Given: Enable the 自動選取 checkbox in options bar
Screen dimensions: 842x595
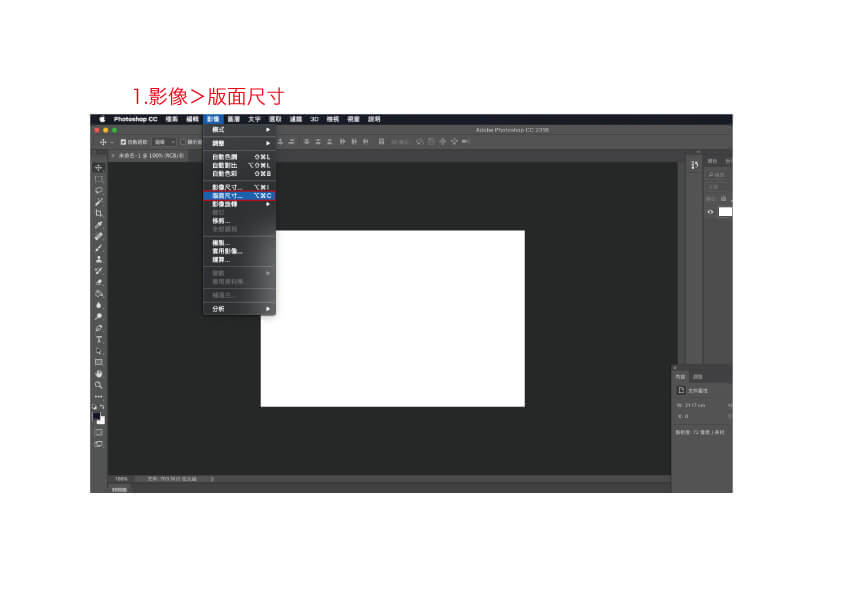Looking at the screenshot, I should pos(122,142).
